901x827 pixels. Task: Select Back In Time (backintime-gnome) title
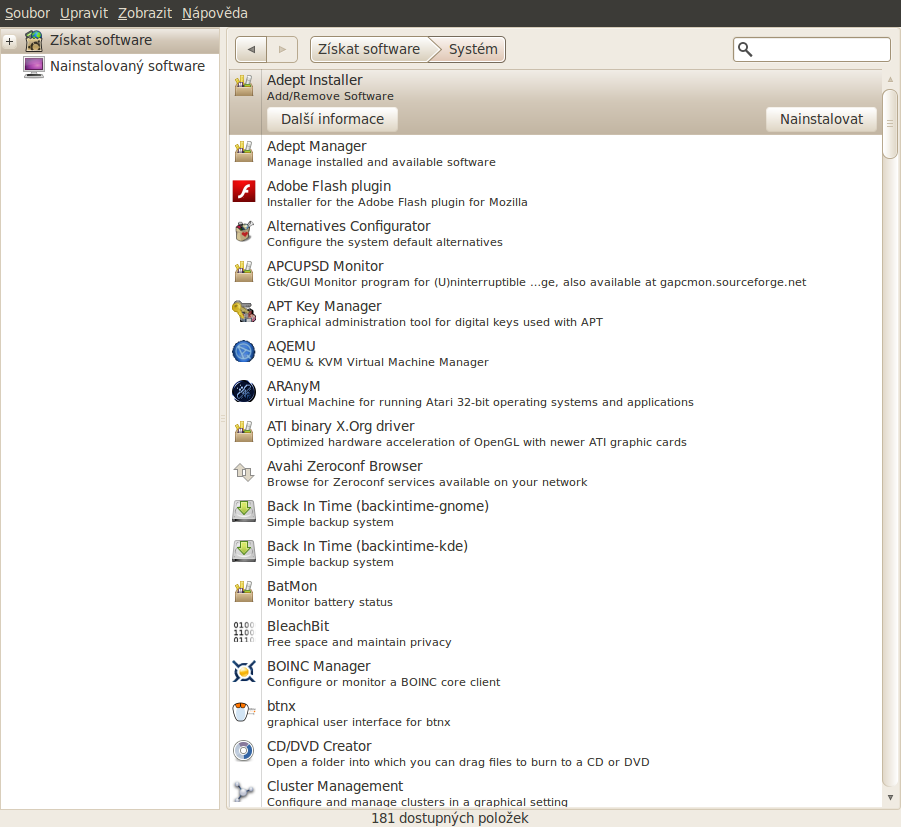click(378, 506)
